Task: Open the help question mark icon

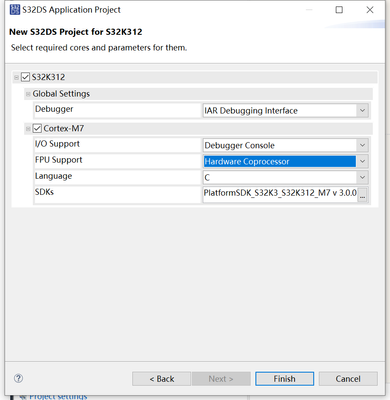Action: click(19, 378)
